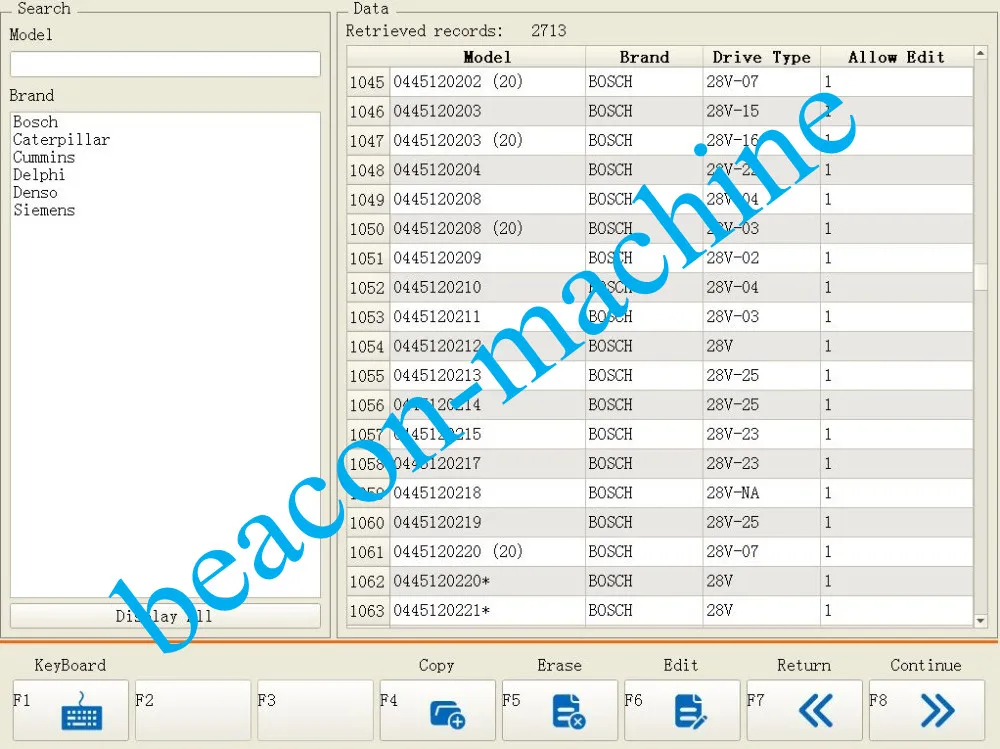1000x749 pixels.
Task: Select row 1046 model 0445120203
Action: coord(660,111)
